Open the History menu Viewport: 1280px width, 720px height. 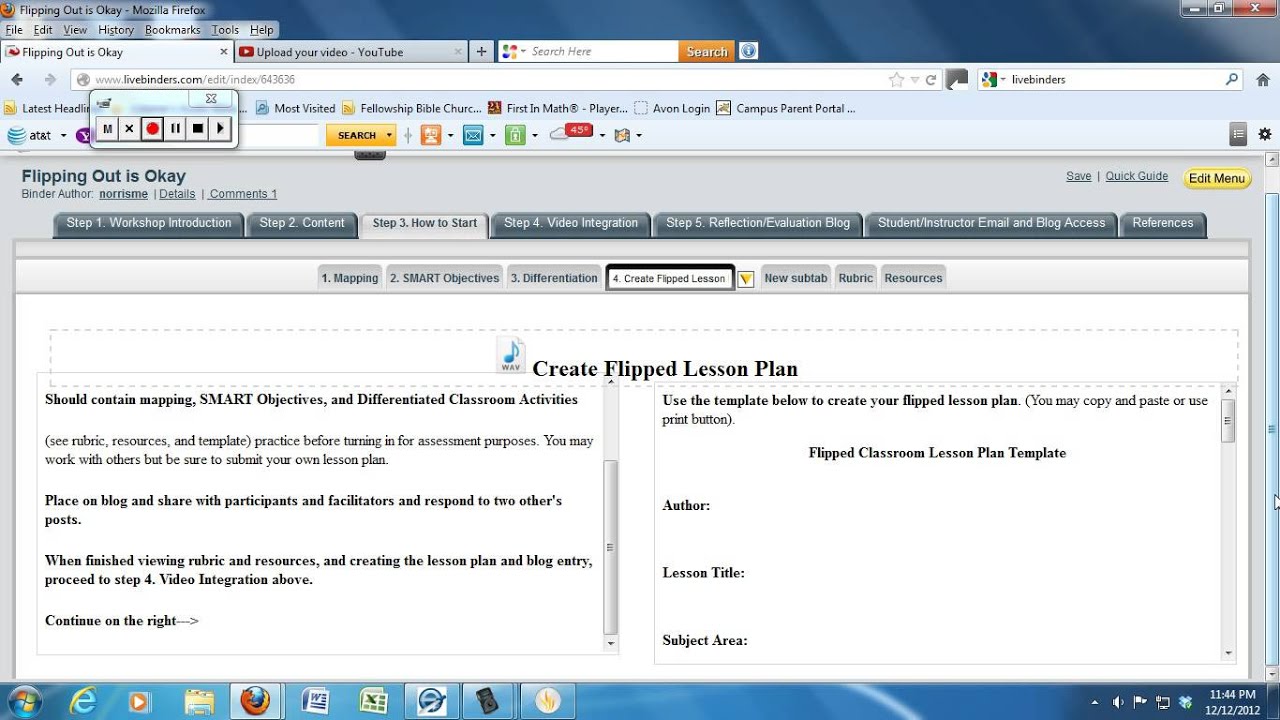pos(116,30)
